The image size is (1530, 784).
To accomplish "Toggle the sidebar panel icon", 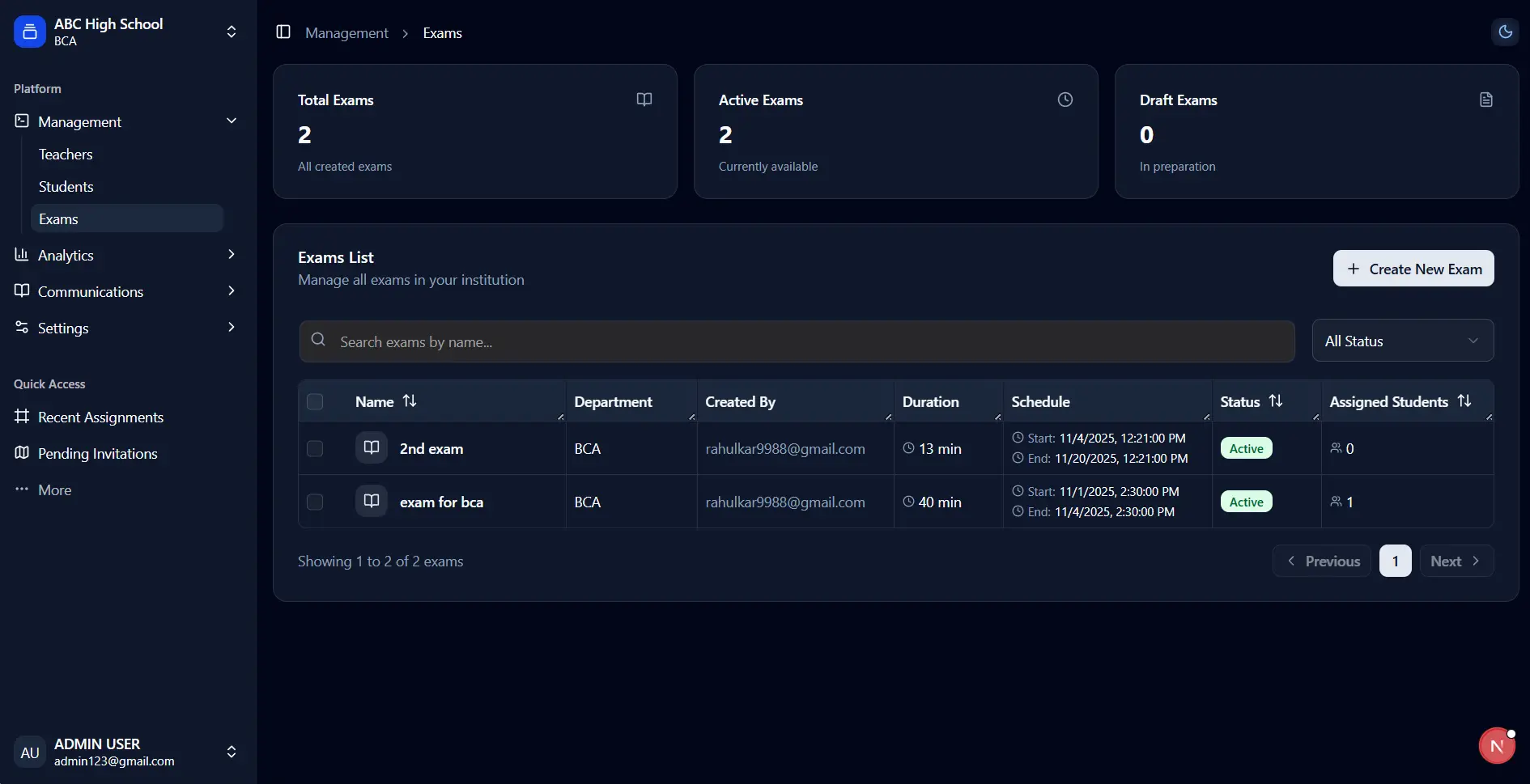I will click(x=283, y=32).
